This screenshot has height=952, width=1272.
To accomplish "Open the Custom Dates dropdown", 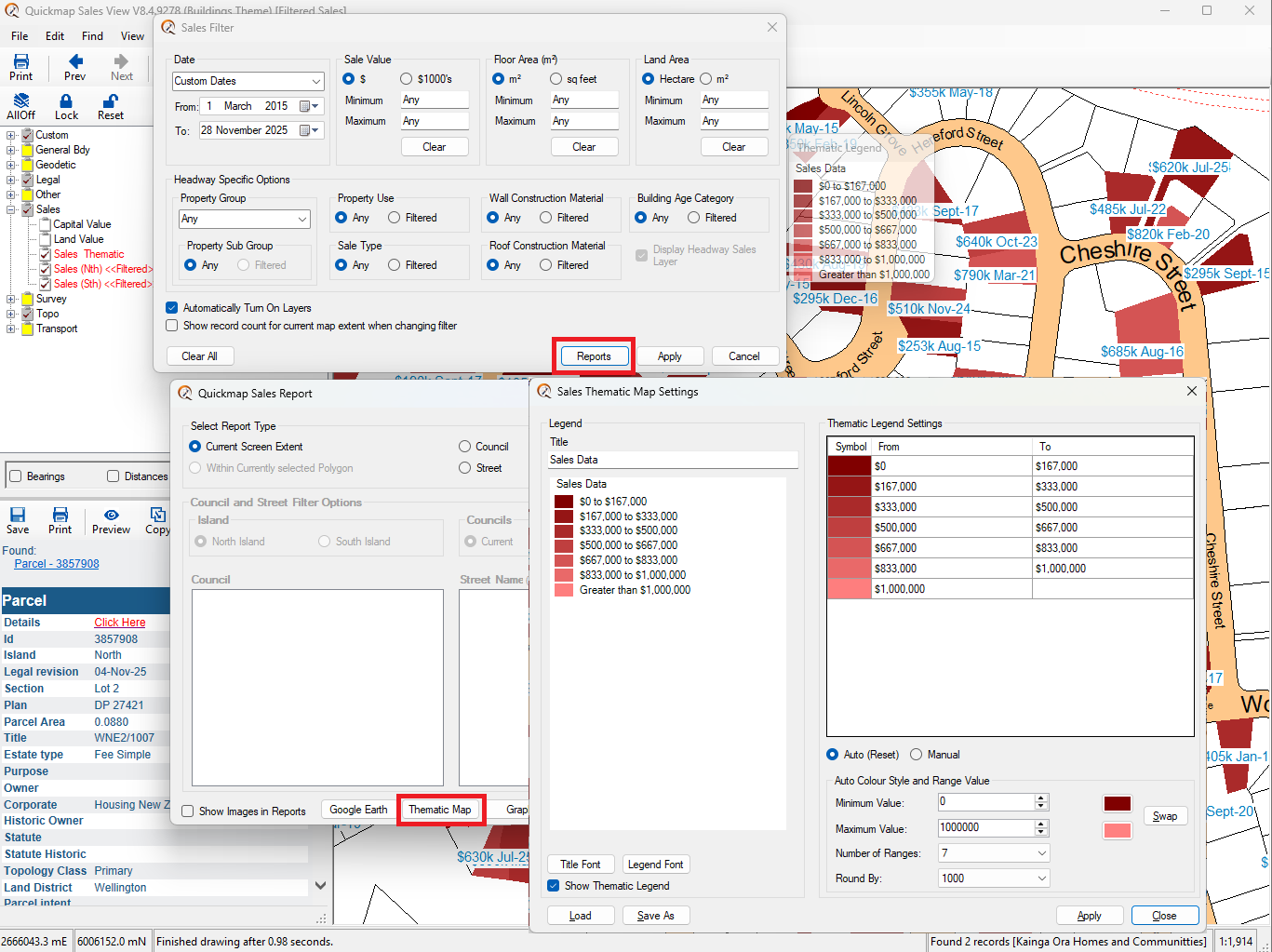I will point(315,81).
